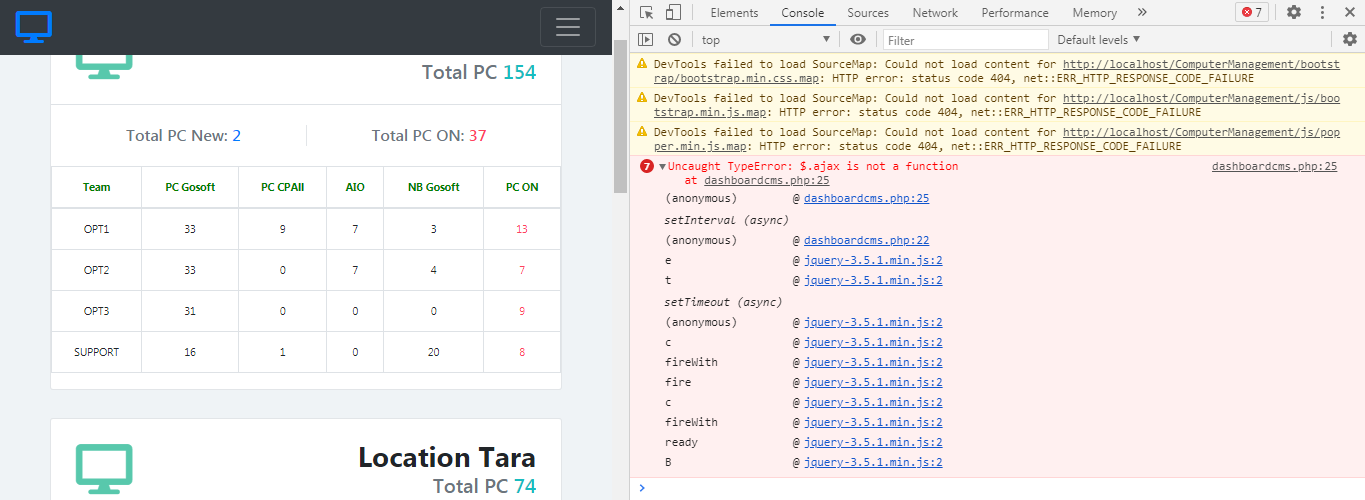Switch to the Console tab
Image resolution: width=1365 pixels, height=500 pixels.
[802, 13]
